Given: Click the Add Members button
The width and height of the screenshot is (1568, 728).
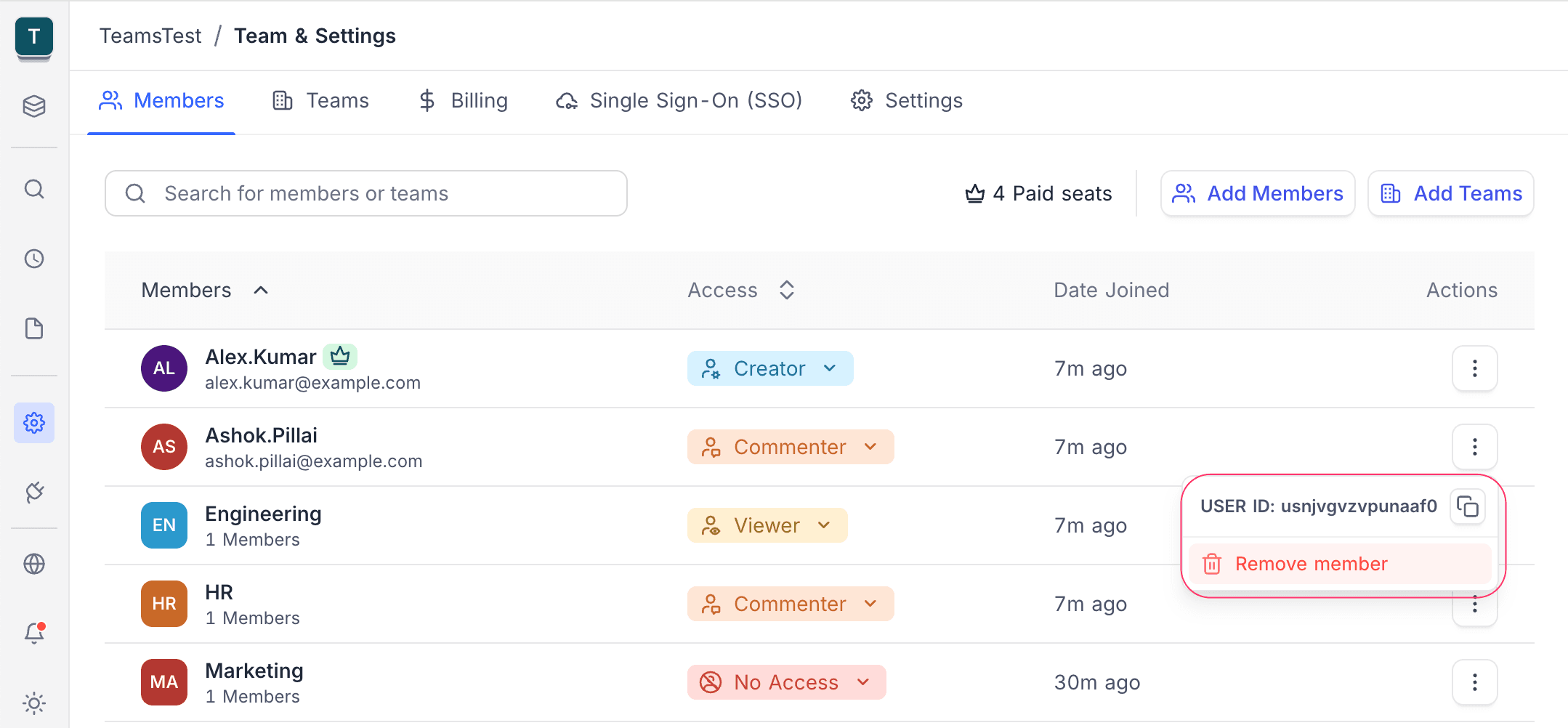Looking at the screenshot, I should 1258,193.
